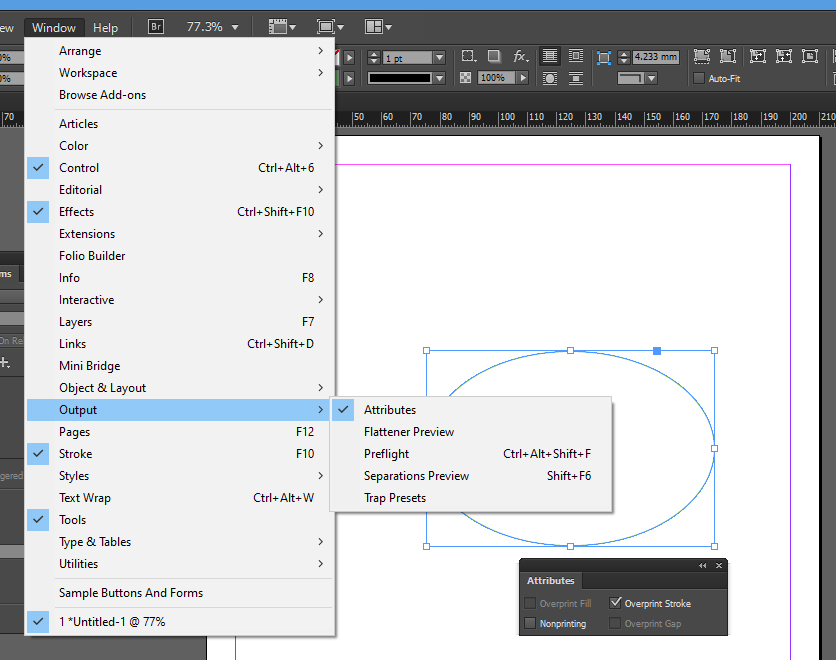The image size is (836, 660).
Task: Open the stroke weight 1 pt dropdown
Action: click(439, 58)
